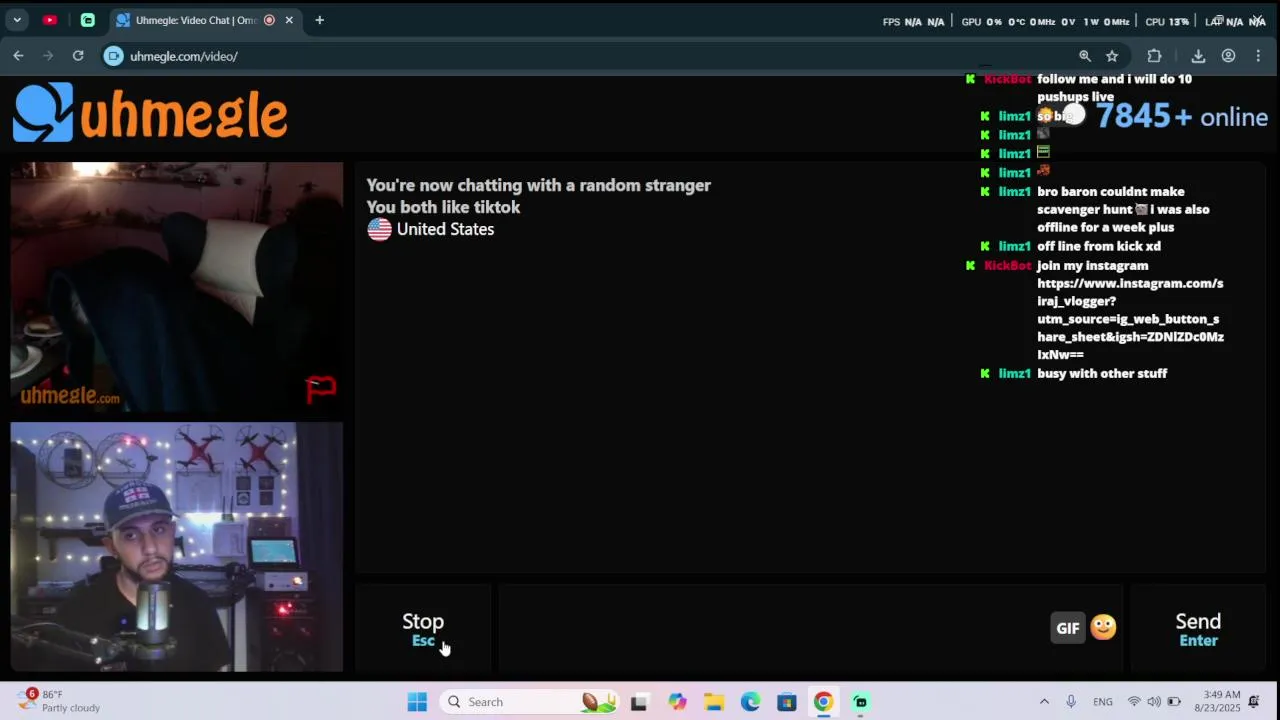
Task: Click the Chrome taskbar icon
Action: coord(823,702)
